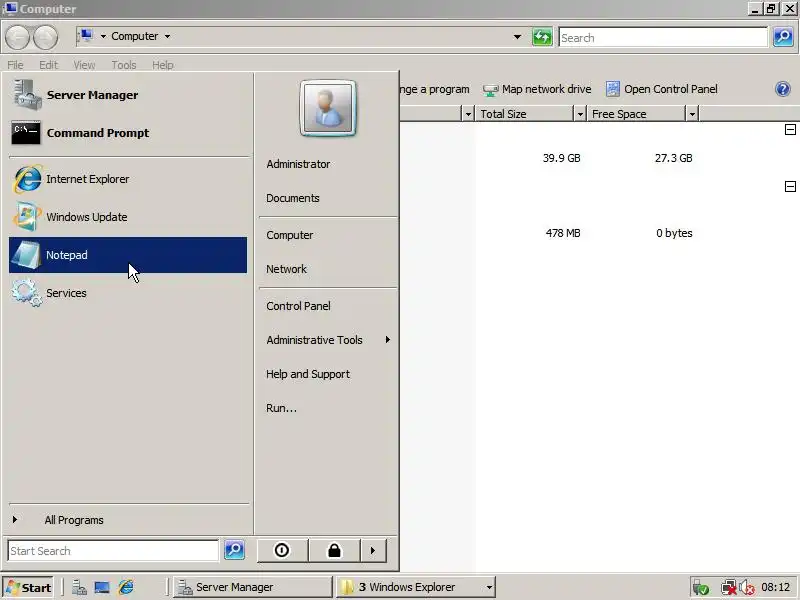800x600 pixels.
Task: Lock the computer with padlock button
Action: (x=334, y=551)
